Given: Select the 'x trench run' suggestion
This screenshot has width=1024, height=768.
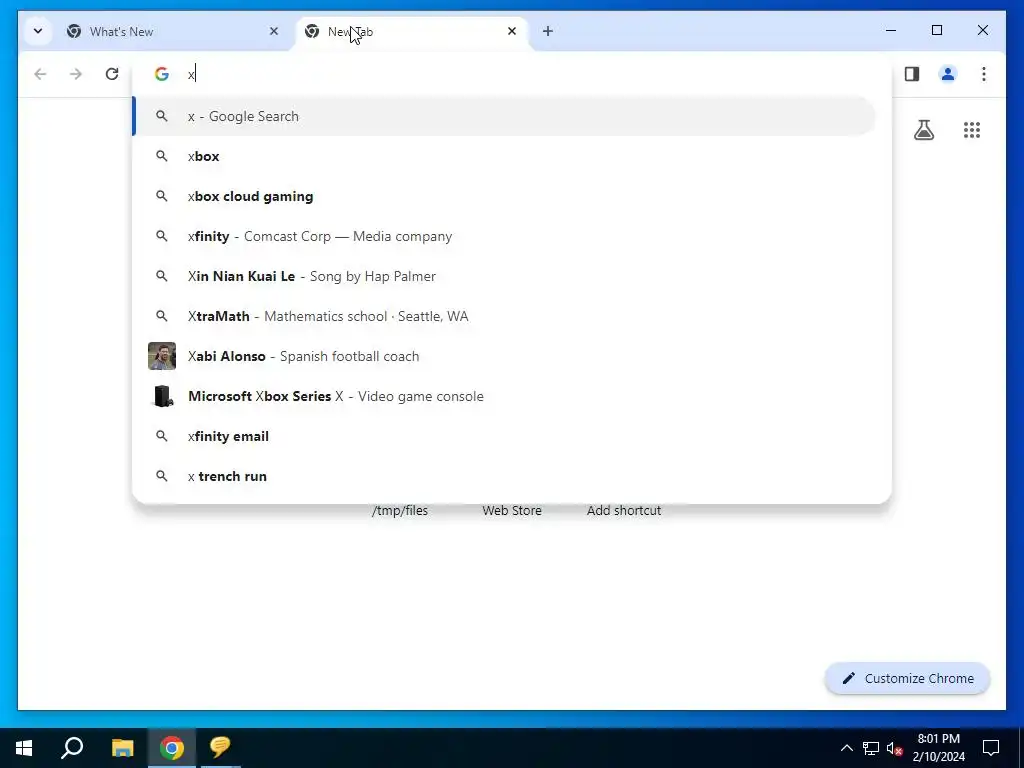Looking at the screenshot, I should (504, 476).
